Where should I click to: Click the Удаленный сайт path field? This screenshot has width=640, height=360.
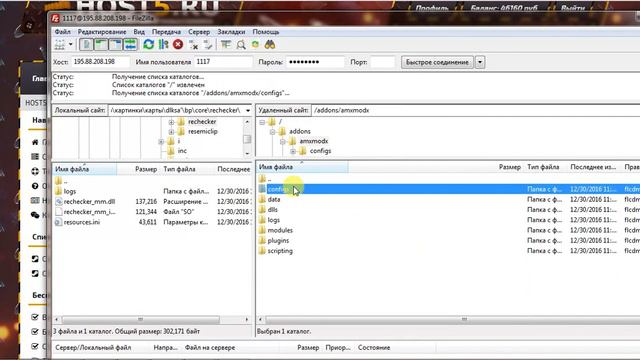pos(476,111)
